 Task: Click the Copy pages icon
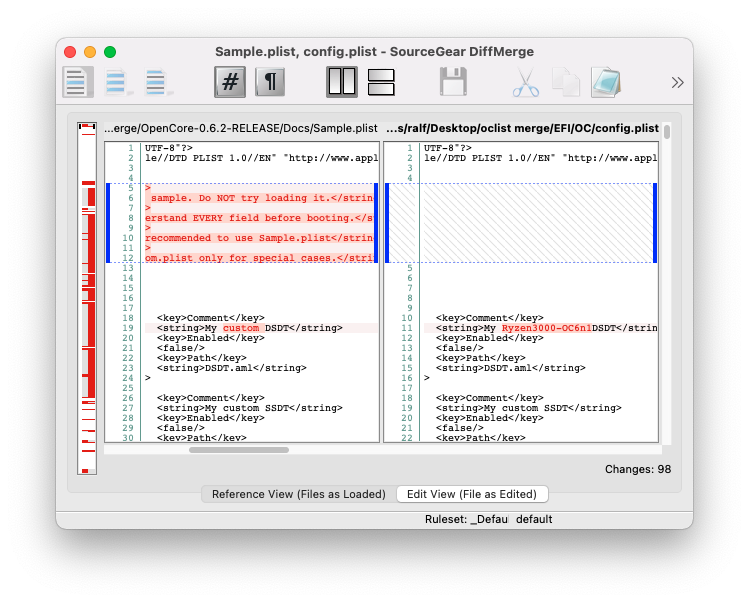coord(566,82)
